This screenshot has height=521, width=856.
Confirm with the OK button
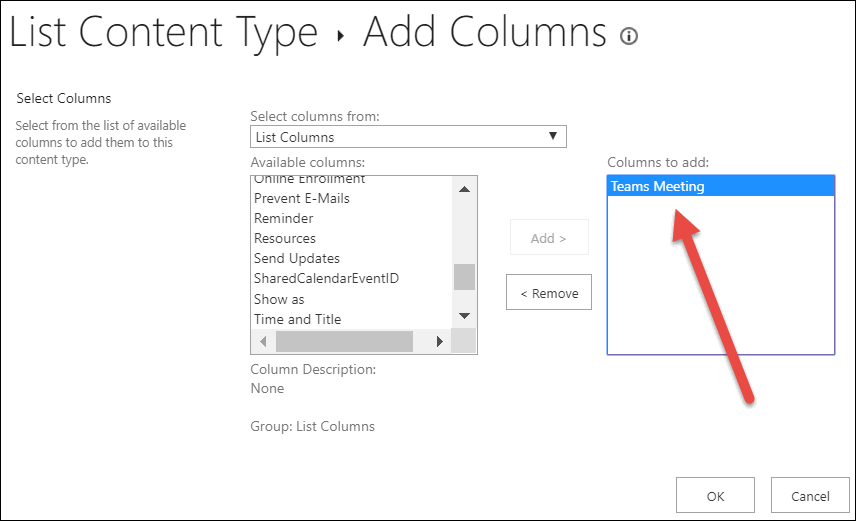pyautogui.click(x=715, y=495)
